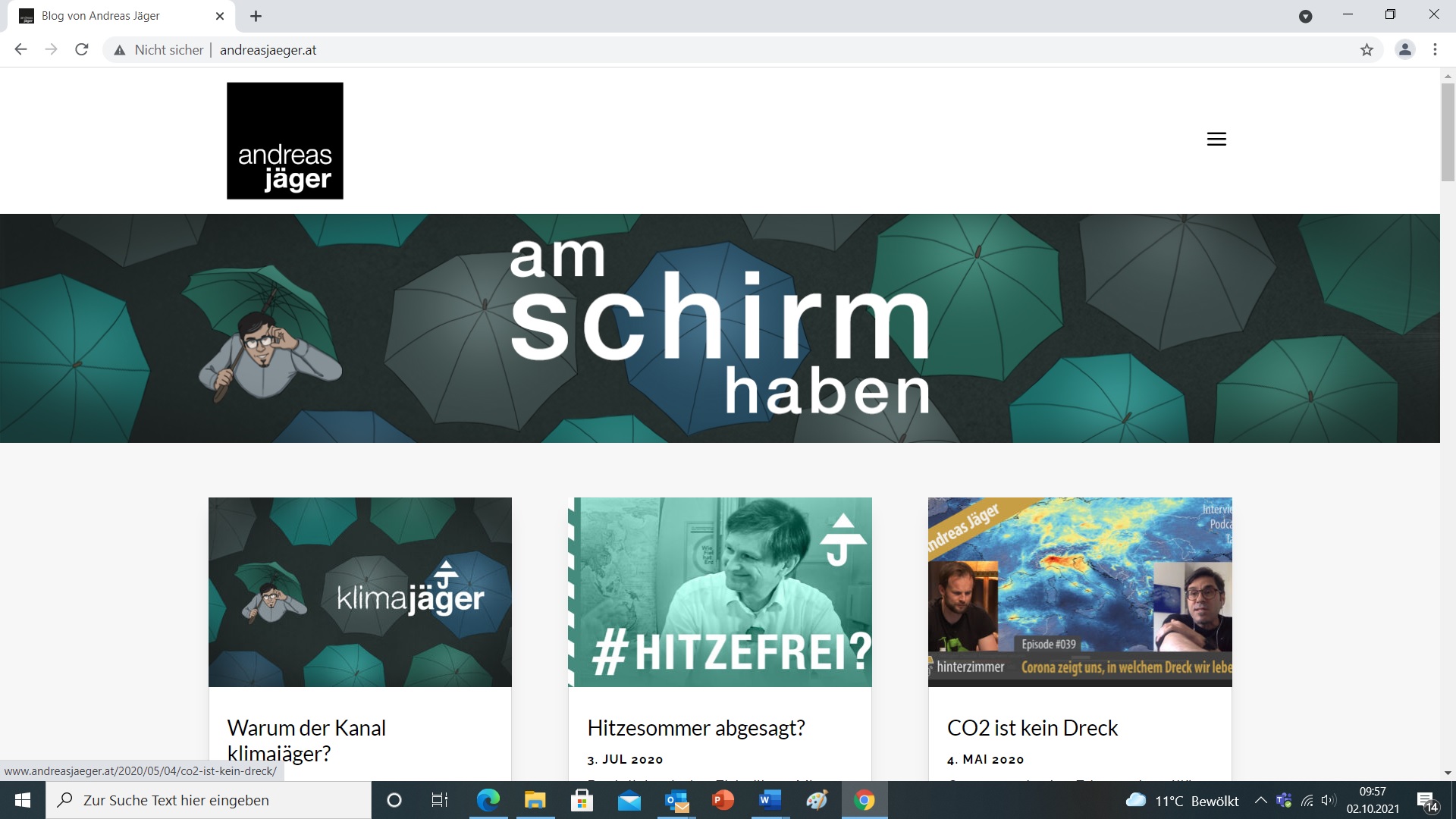Open Word from the taskbar
This screenshot has width=1456, height=819.
click(x=769, y=800)
